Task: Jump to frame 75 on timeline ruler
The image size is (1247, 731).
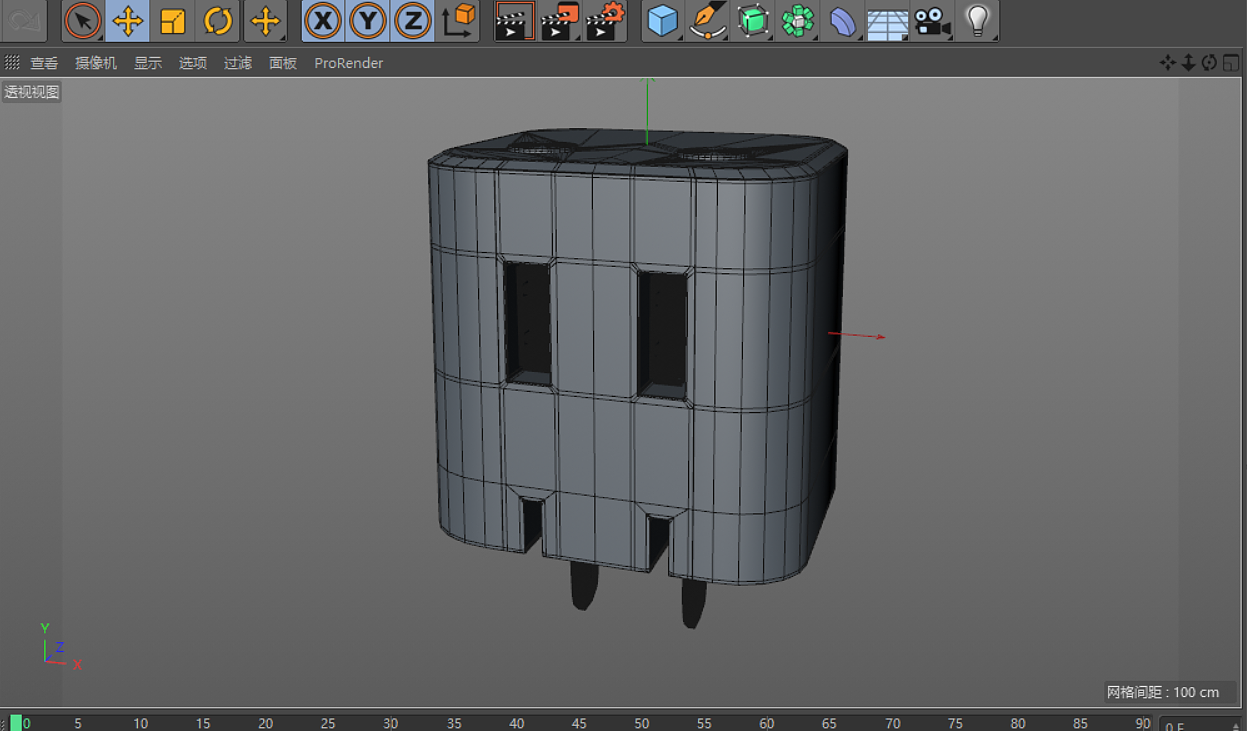Action: 955,723
